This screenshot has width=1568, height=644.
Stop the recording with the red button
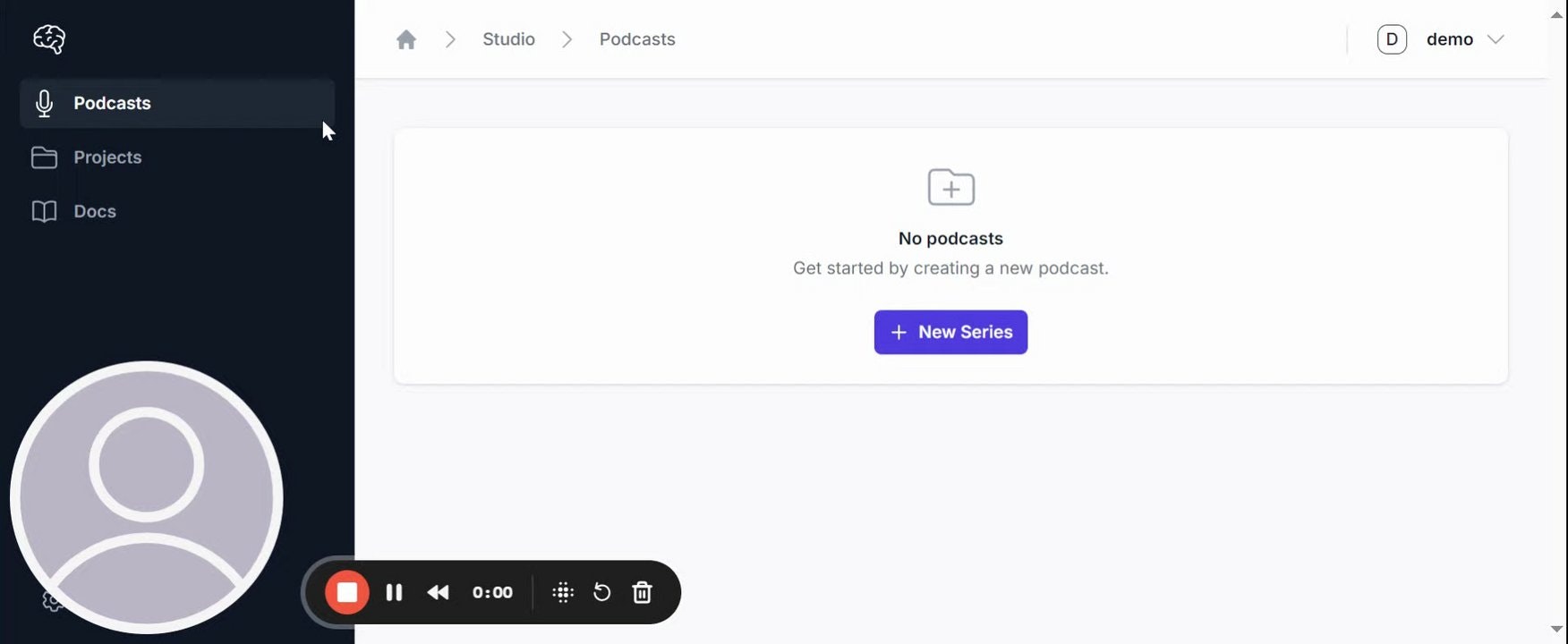tap(347, 592)
